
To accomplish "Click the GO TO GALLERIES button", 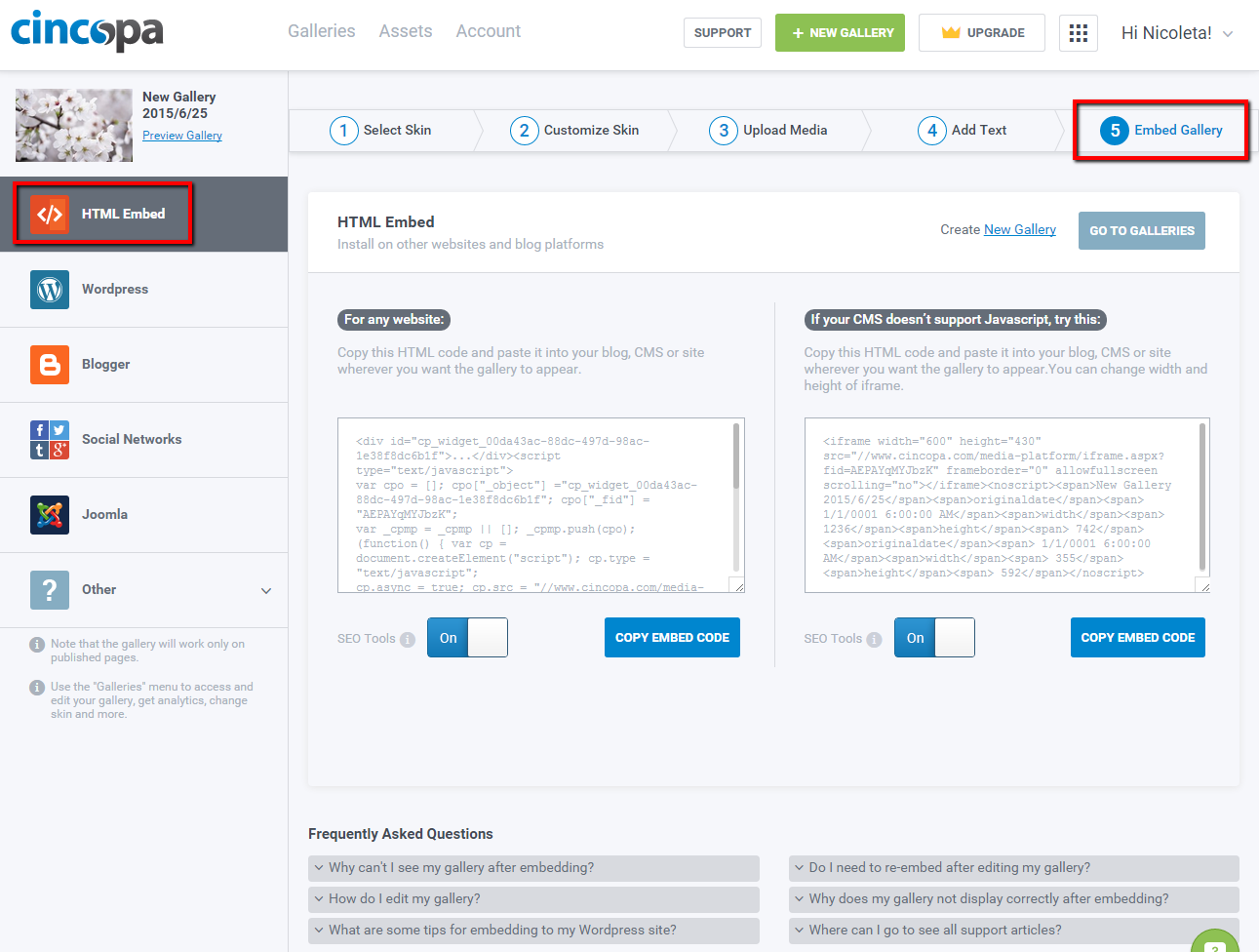I will click(x=1142, y=231).
